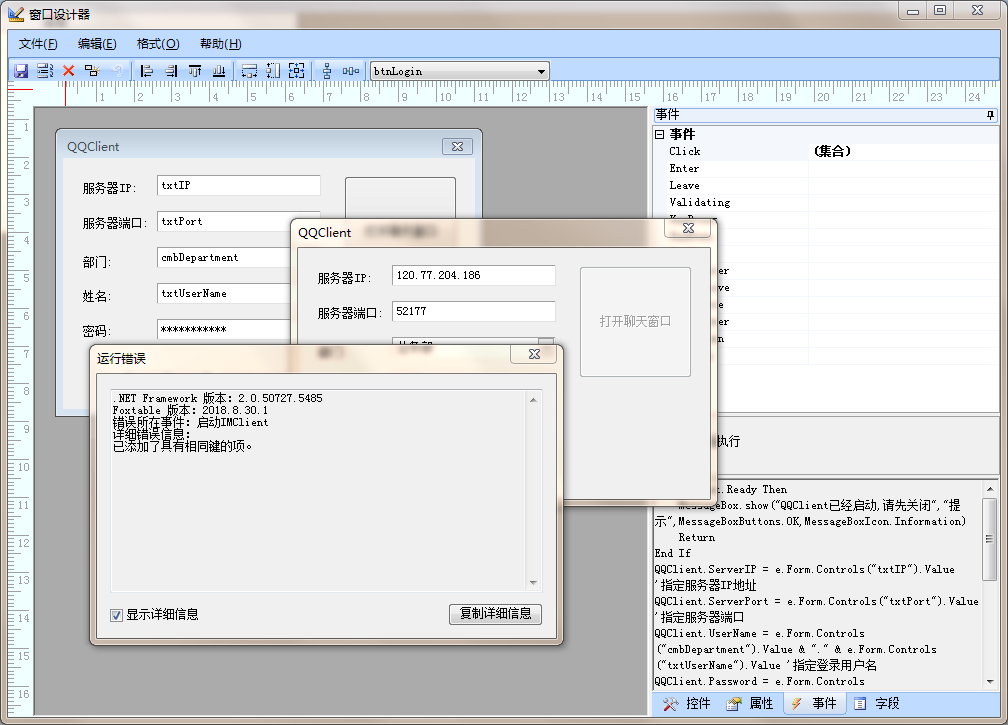Equalize vertical spacing between controls
1008x725 pixels.
pos(327,71)
